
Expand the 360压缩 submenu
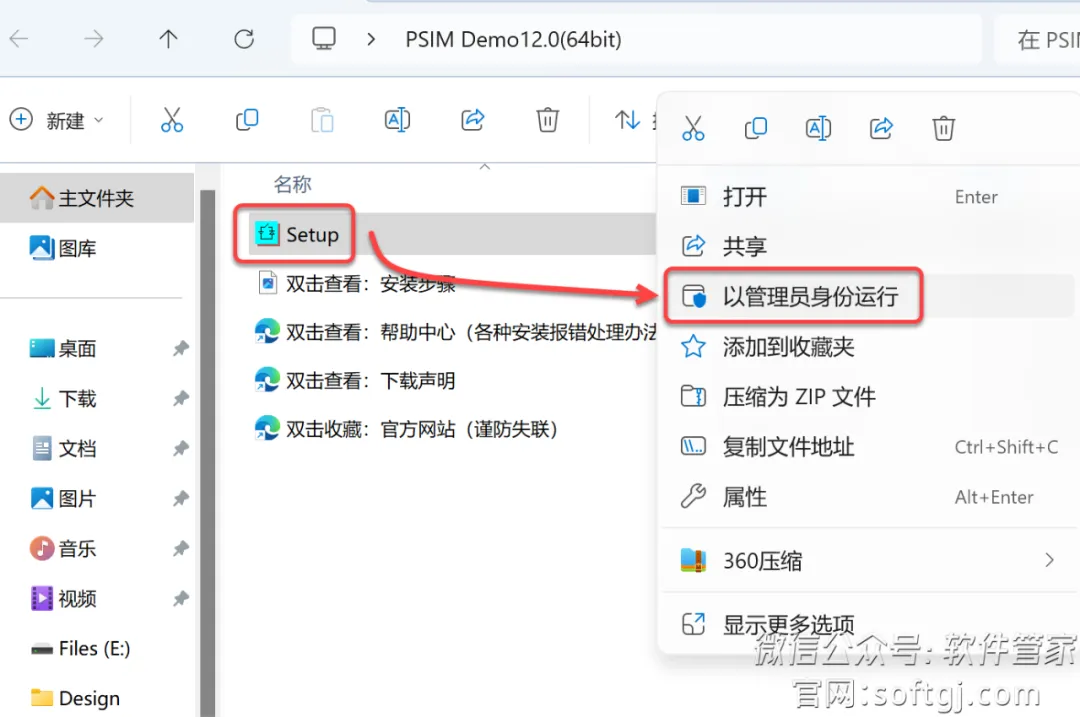[869, 561]
